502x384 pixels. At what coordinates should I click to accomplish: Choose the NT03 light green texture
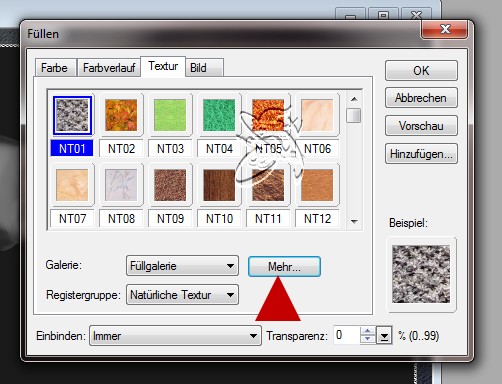pyautogui.click(x=170, y=115)
